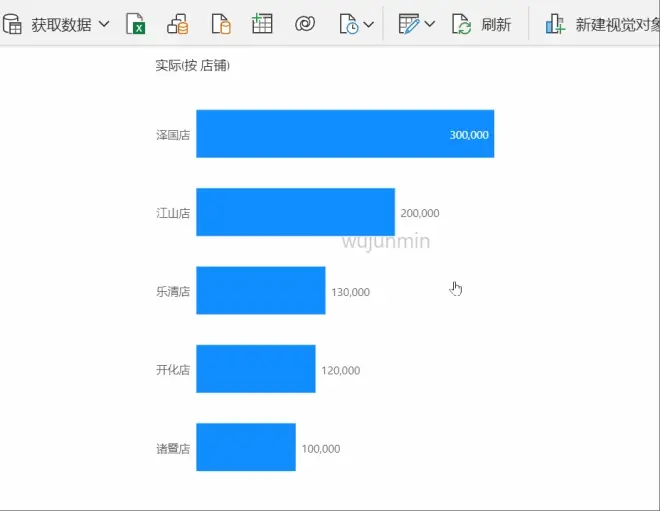Open the Dataverse swirl icon
The width and height of the screenshot is (660, 511).
tap(305, 24)
